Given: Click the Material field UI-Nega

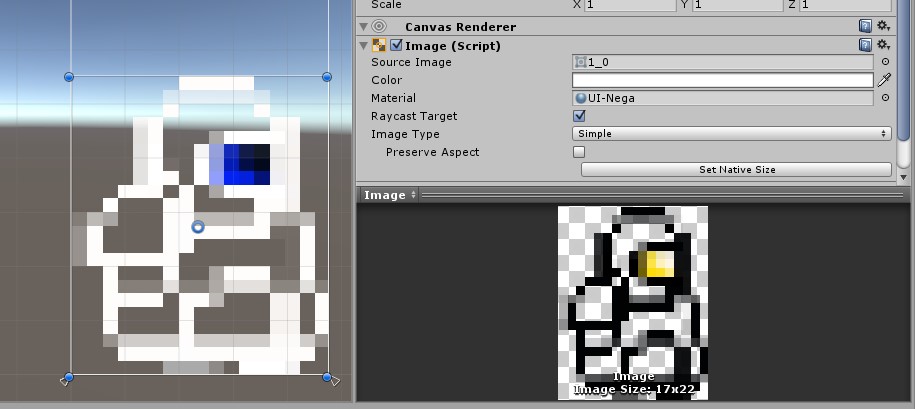Looking at the screenshot, I should click(722, 98).
